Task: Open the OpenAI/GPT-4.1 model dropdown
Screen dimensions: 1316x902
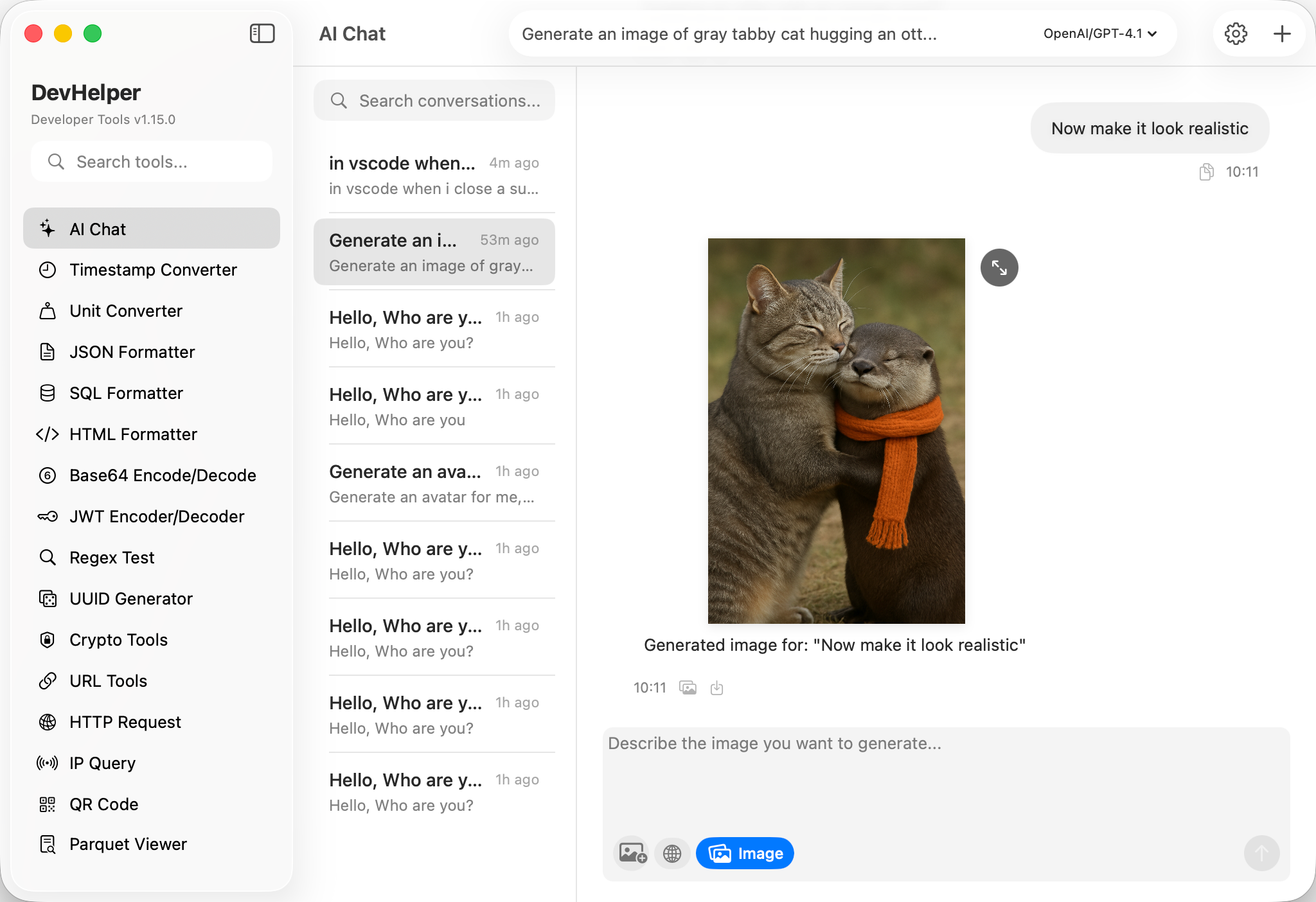Action: (x=1099, y=33)
